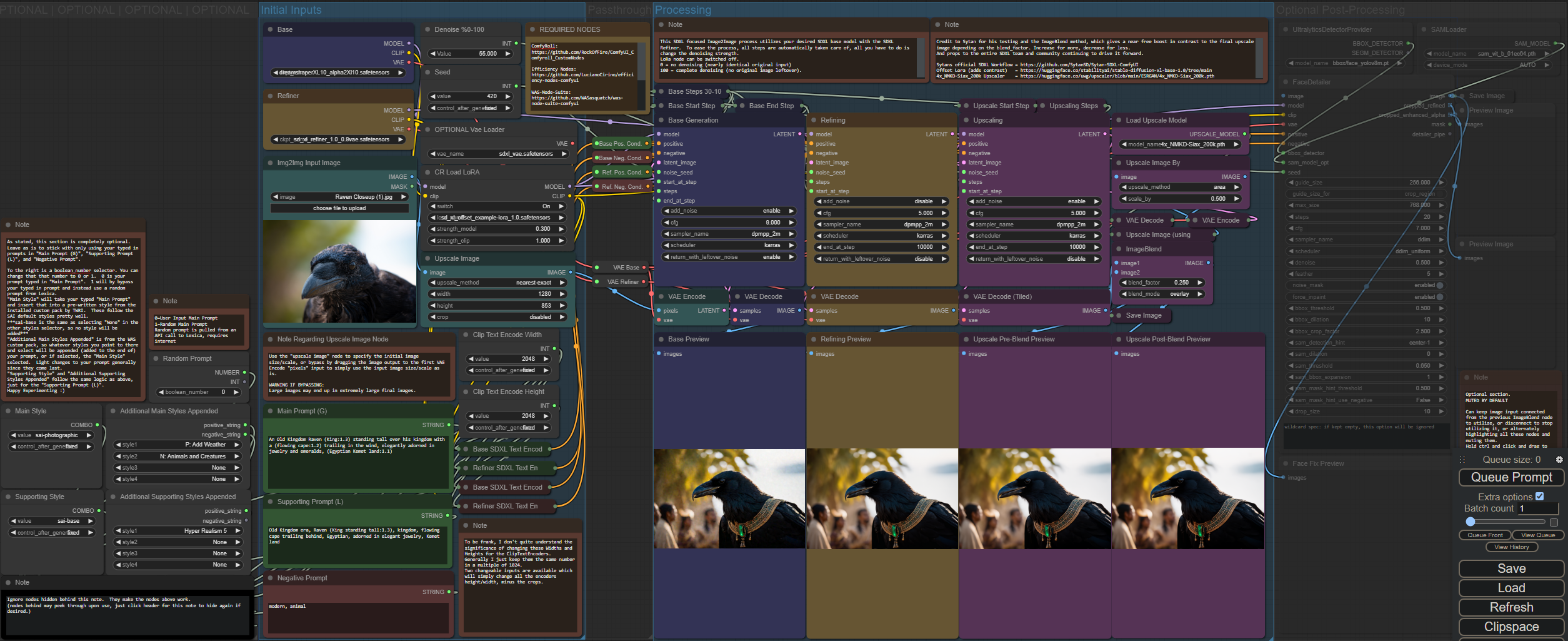This screenshot has width=1568, height=641.
Task: Collapse the CR Load LoRA node dot
Action: 427,172
